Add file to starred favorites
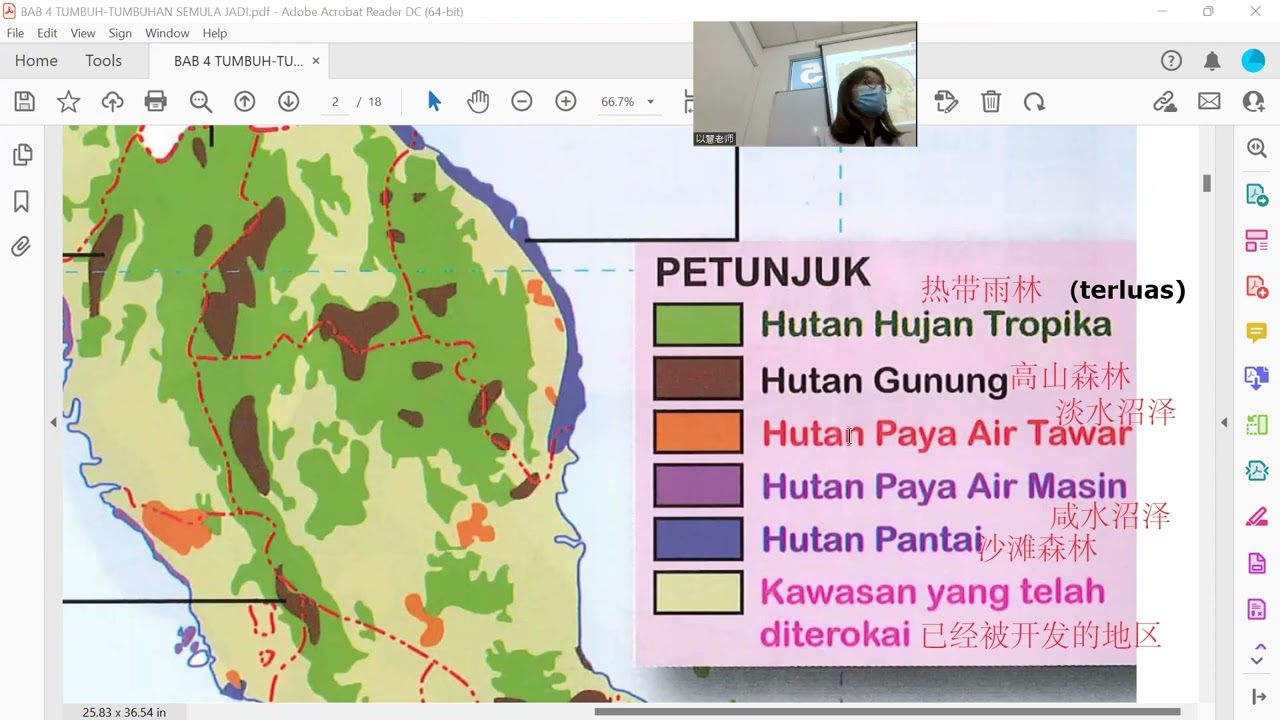Screen dimensions: 1280x720 [x=68, y=101]
